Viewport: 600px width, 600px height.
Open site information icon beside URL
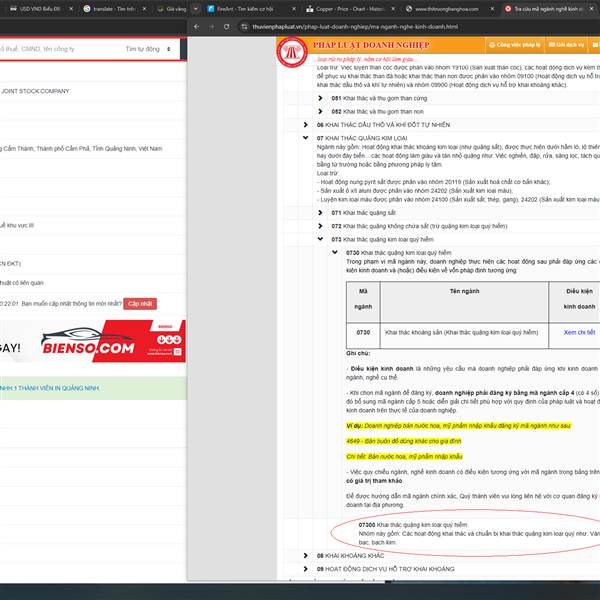pyautogui.click(x=244, y=27)
